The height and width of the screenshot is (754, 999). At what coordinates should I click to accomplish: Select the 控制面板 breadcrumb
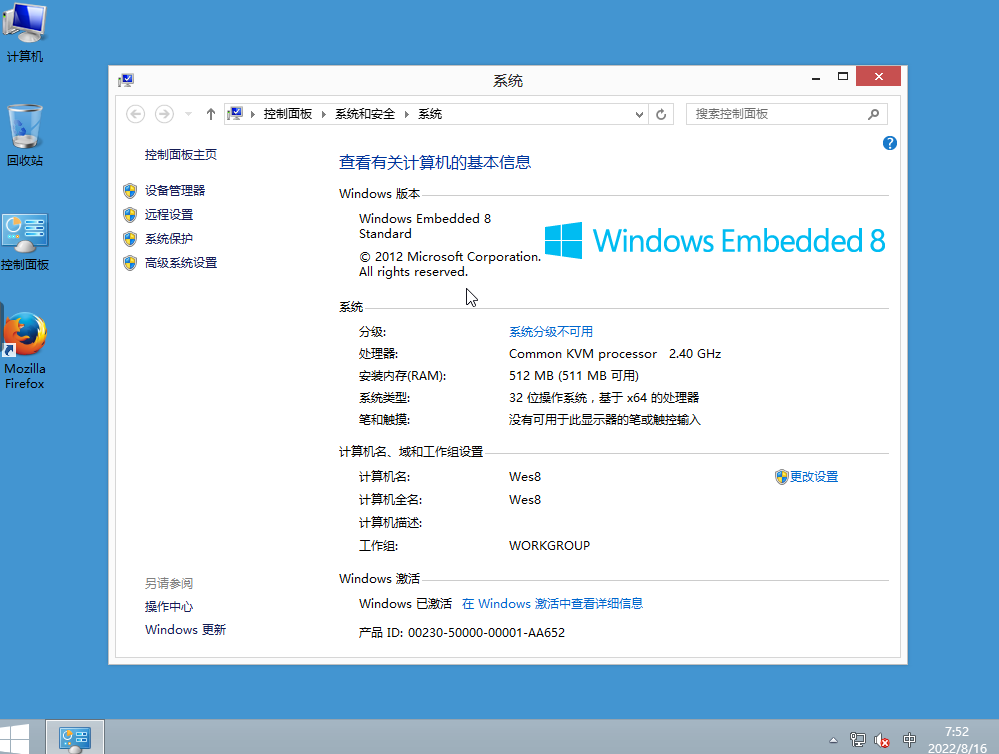click(288, 114)
